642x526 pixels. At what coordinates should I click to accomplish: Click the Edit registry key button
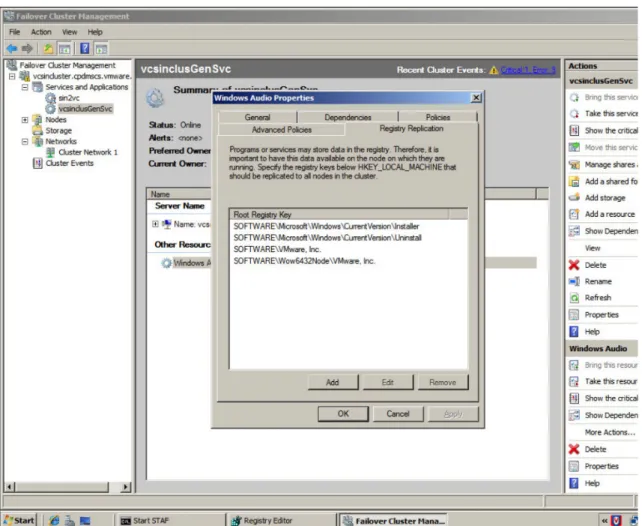click(x=387, y=382)
